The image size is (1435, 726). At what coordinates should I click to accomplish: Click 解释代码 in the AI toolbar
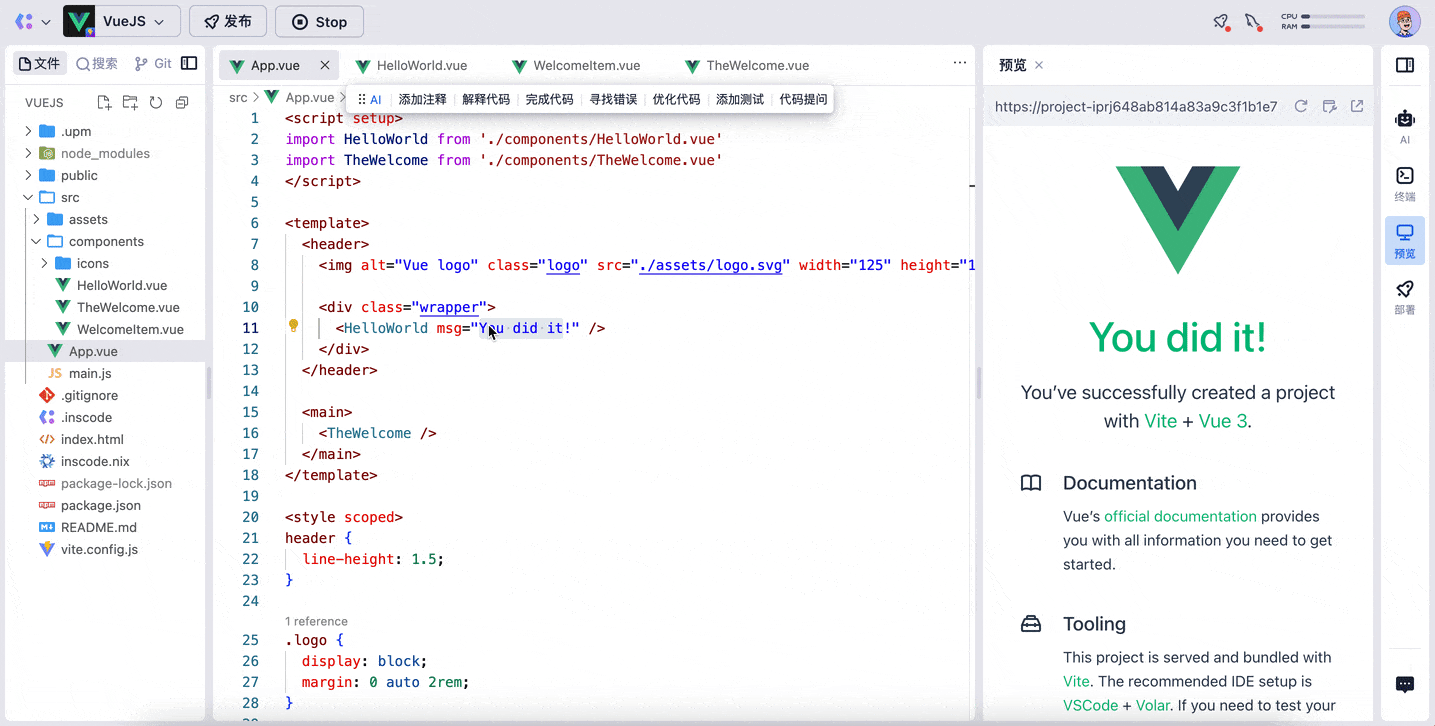click(x=486, y=99)
